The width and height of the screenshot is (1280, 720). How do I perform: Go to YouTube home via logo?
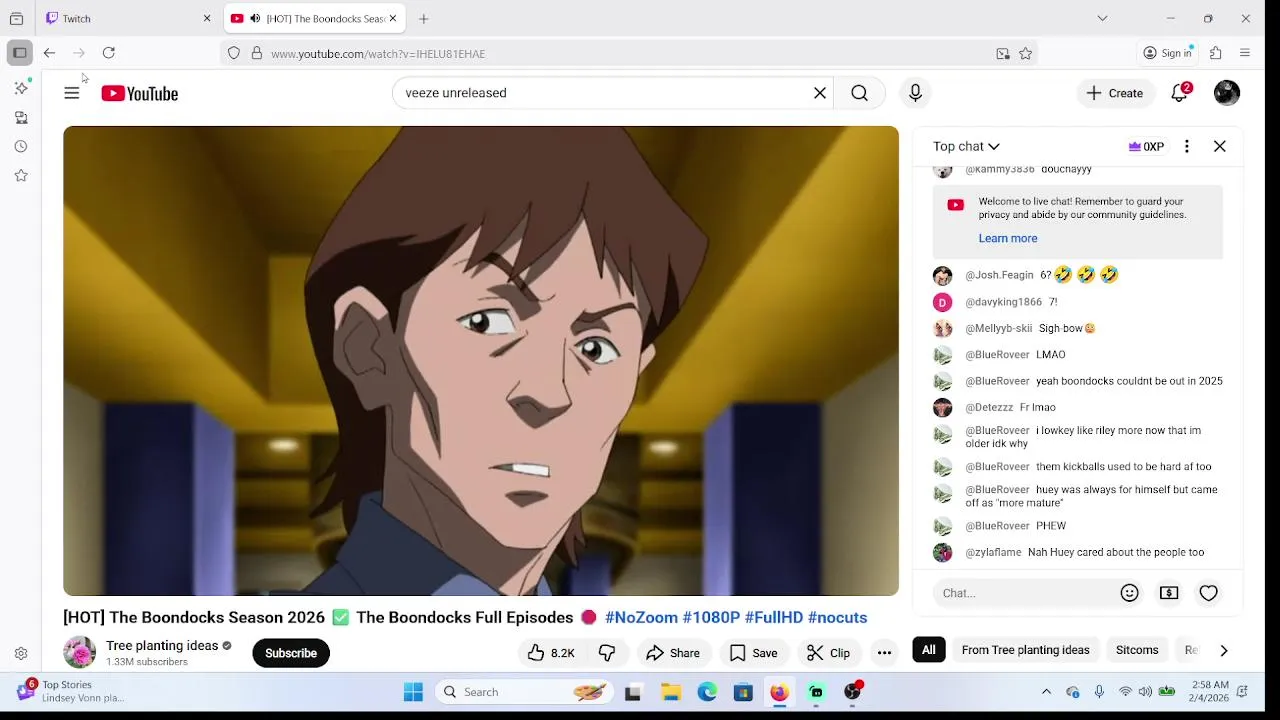[x=139, y=93]
